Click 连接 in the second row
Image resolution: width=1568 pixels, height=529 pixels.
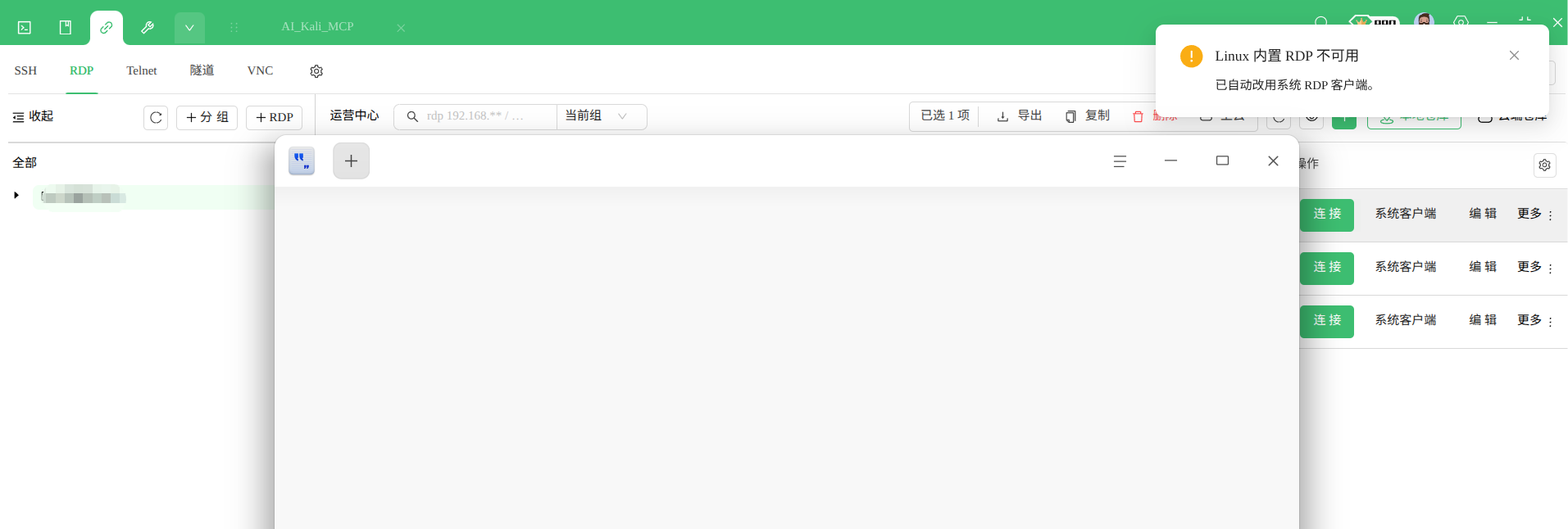point(1327,268)
